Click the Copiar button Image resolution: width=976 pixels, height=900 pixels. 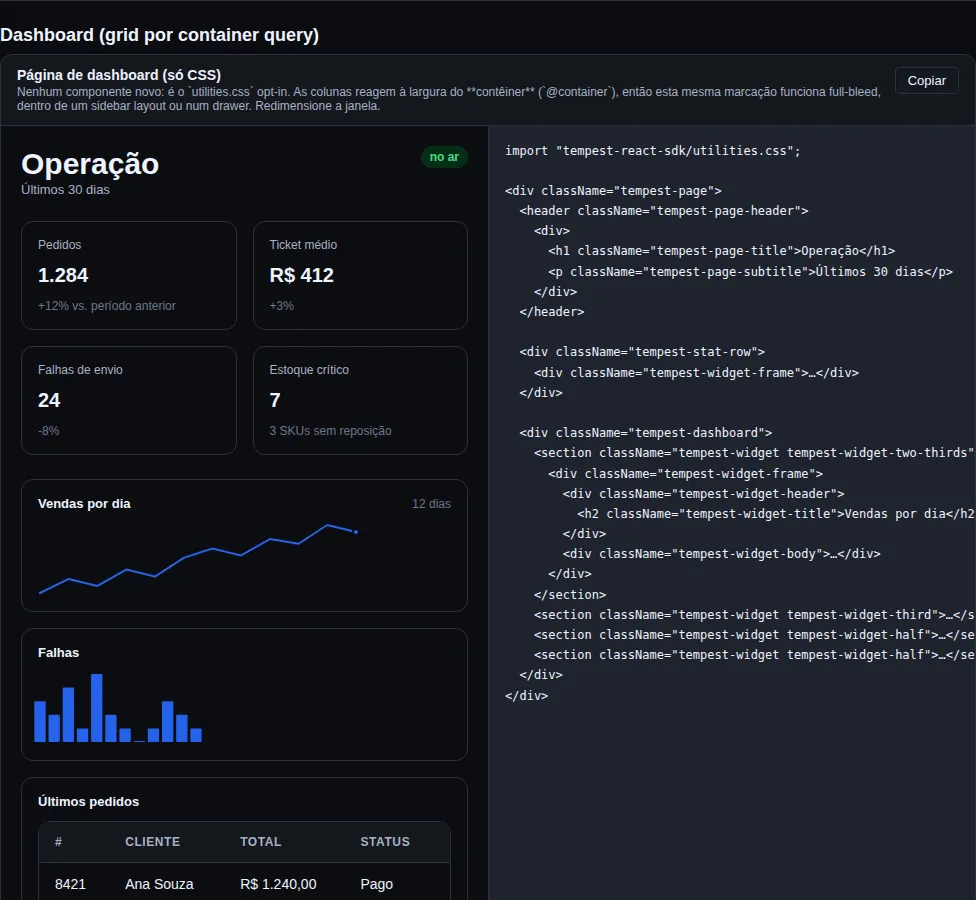[926, 80]
